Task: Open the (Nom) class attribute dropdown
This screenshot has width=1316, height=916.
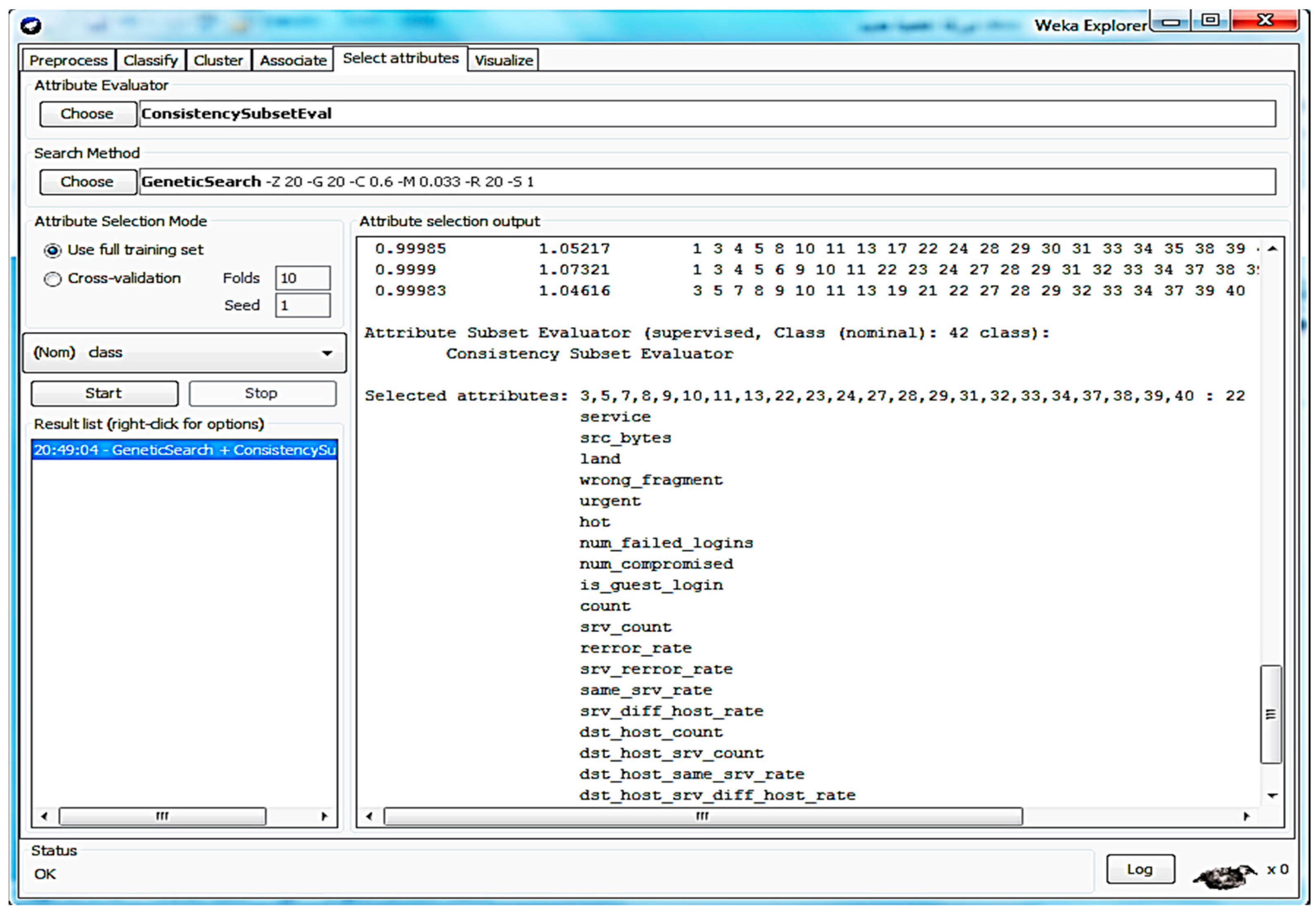Action: point(184,352)
